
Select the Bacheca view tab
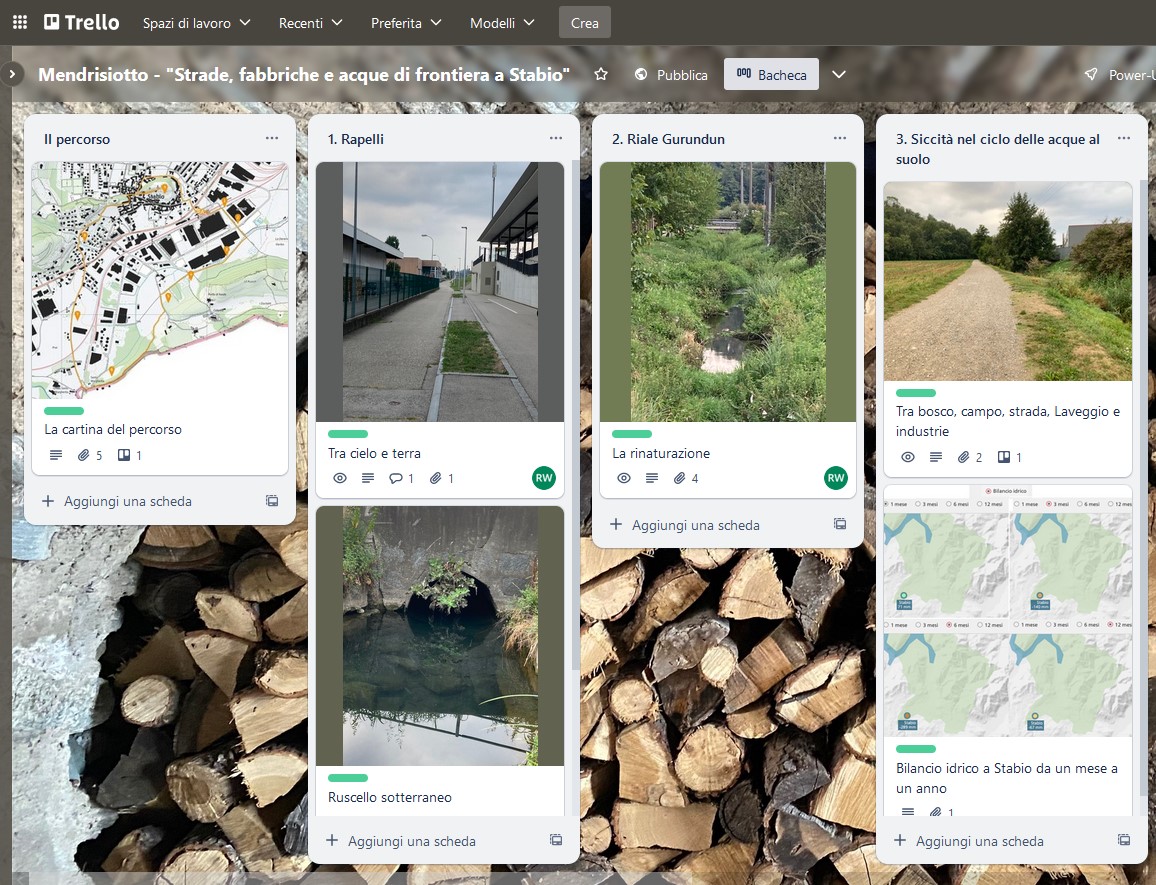pos(771,75)
